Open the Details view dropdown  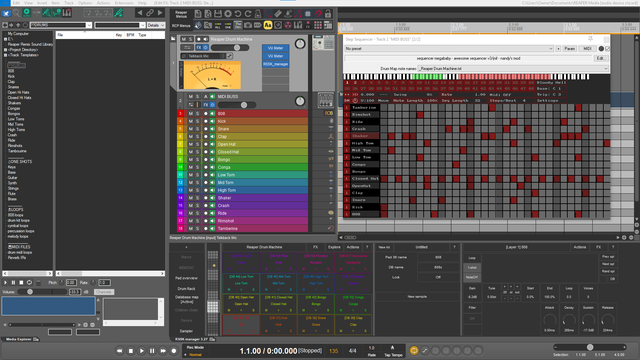(156, 25)
